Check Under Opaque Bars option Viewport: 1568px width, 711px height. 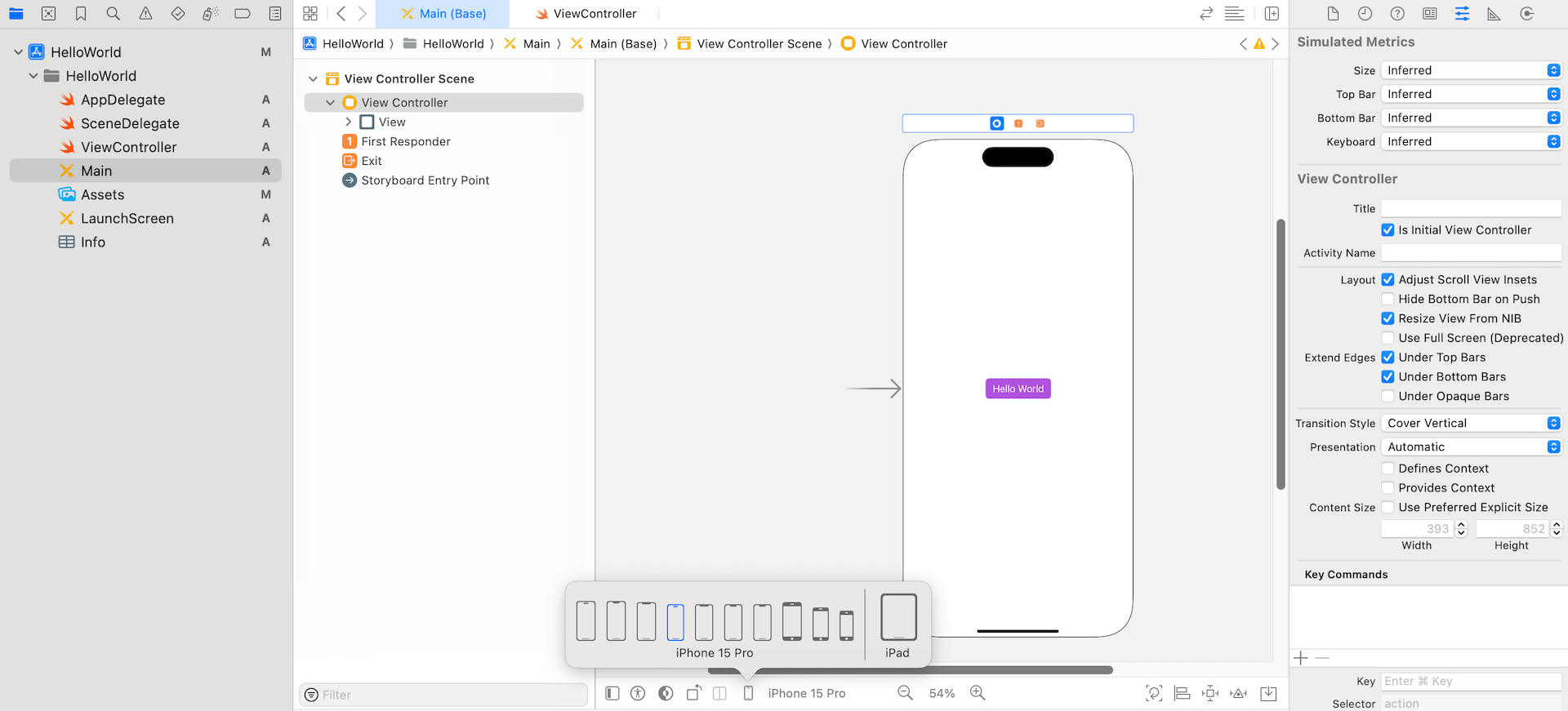point(1388,396)
